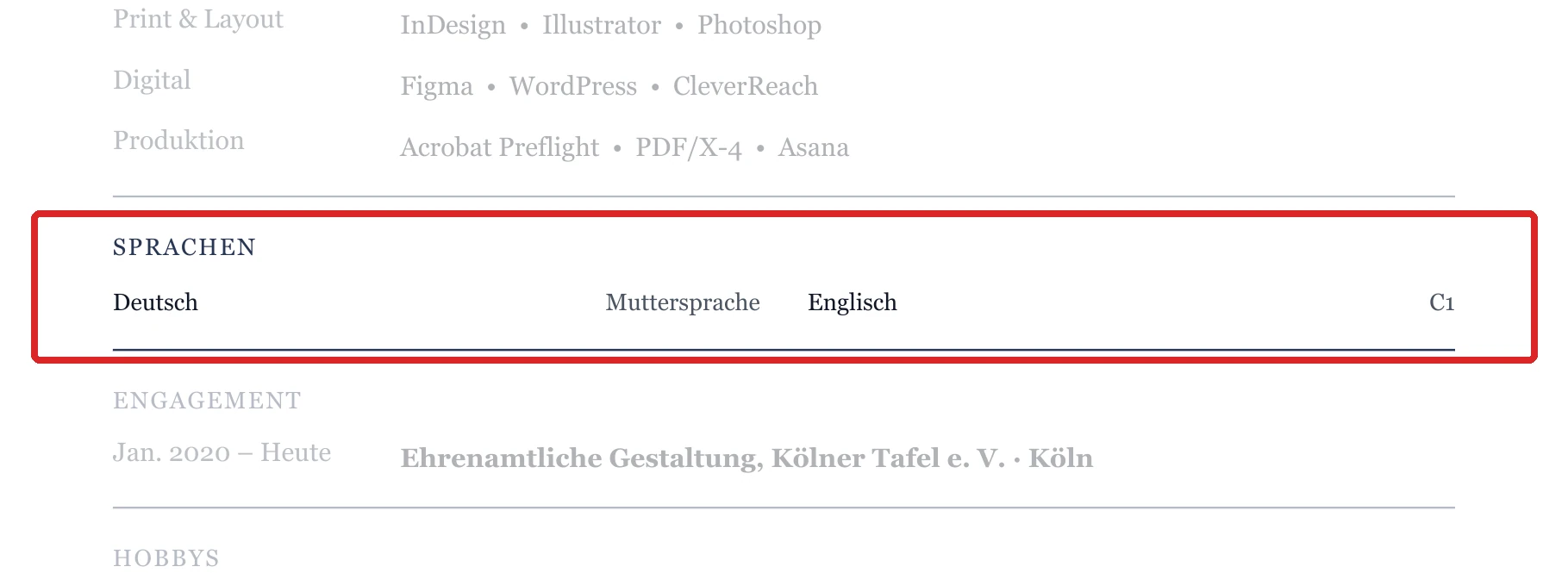Select the Deutsch language entry
This screenshot has height=573, width=1568.
155,302
